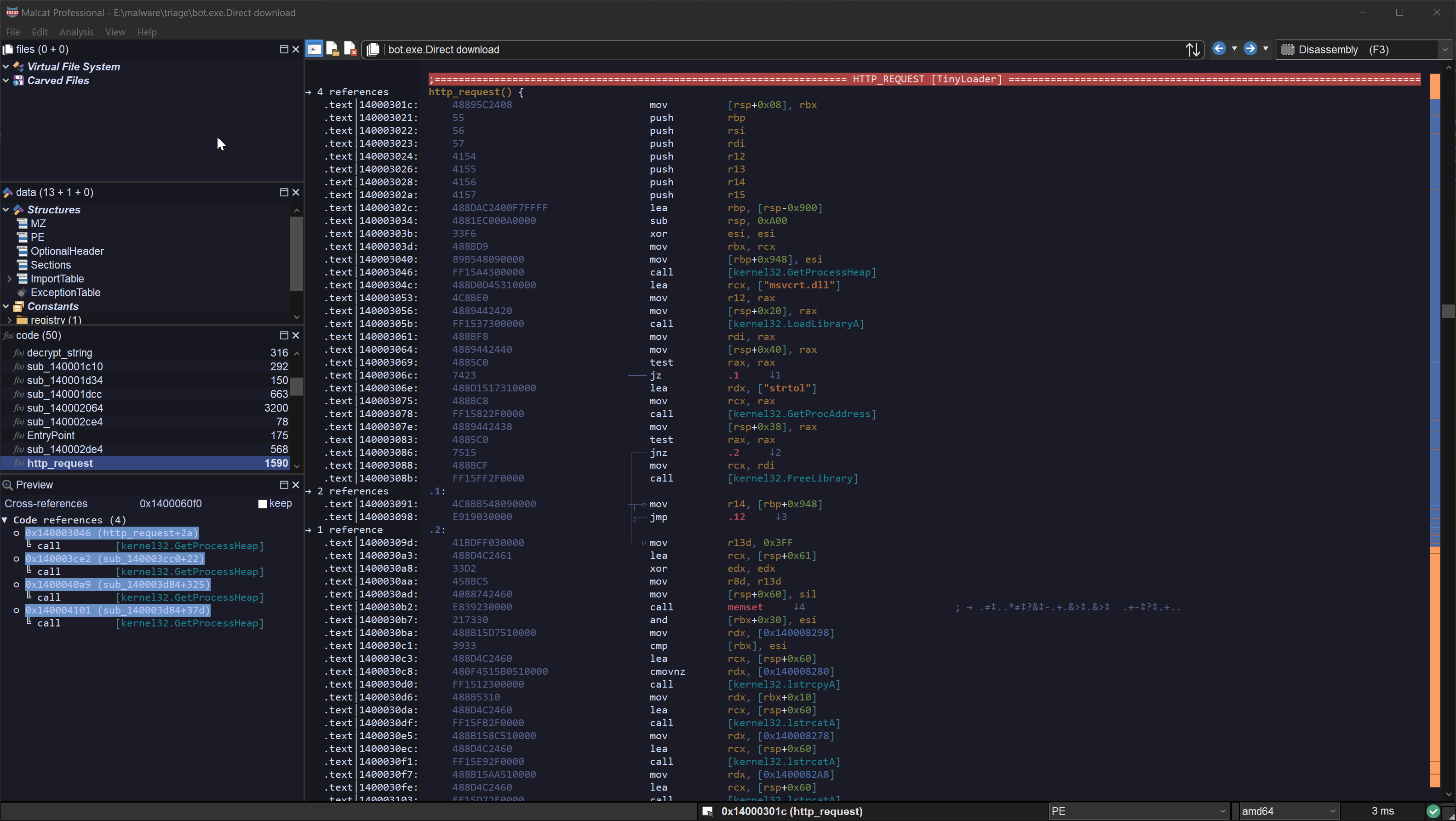Click the magnifier icon in the Preview panel header
The width and height of the screenshot is (1456, 821).
[8, 485]
